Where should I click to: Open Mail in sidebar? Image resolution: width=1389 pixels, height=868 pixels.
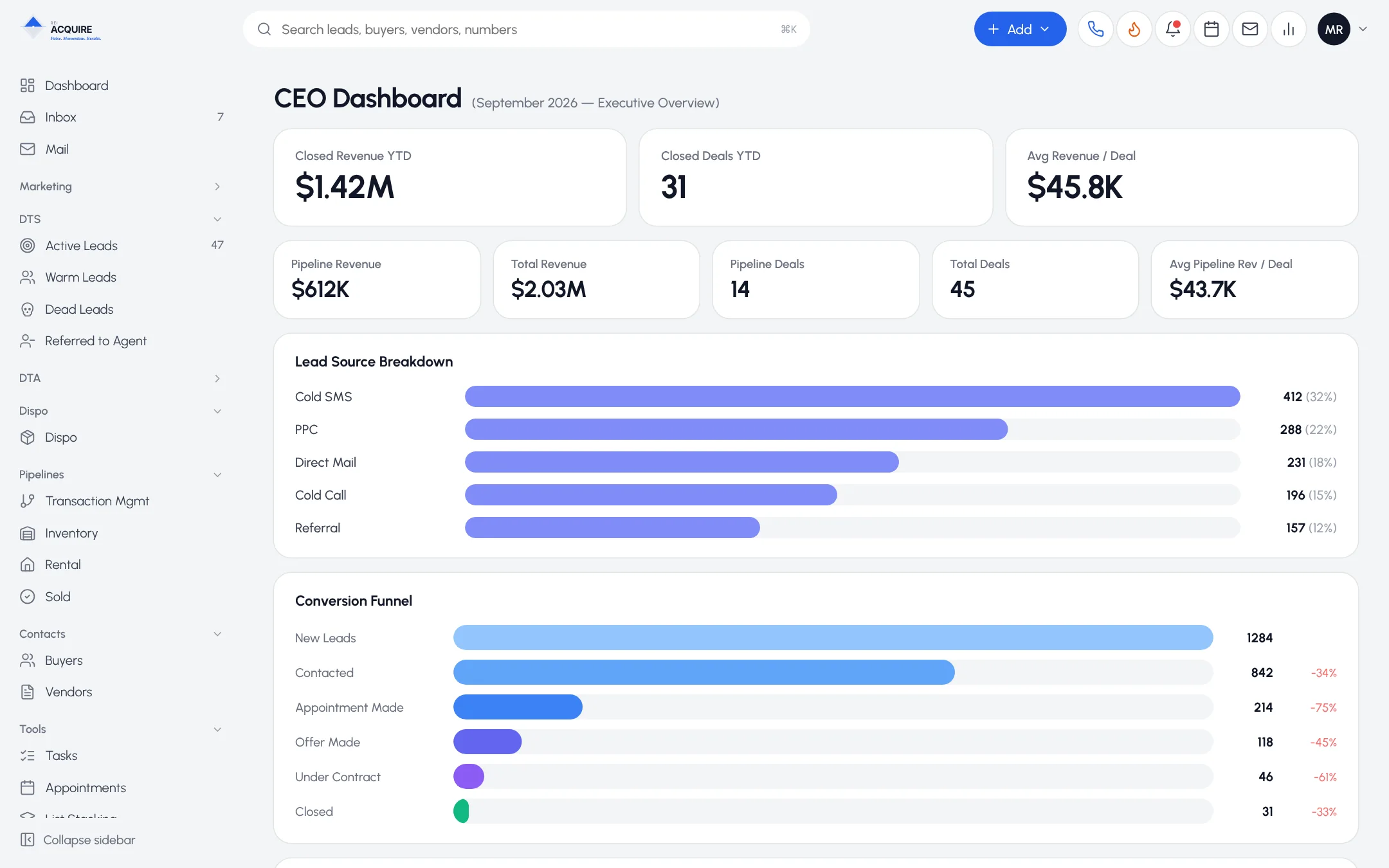point(122,149)
